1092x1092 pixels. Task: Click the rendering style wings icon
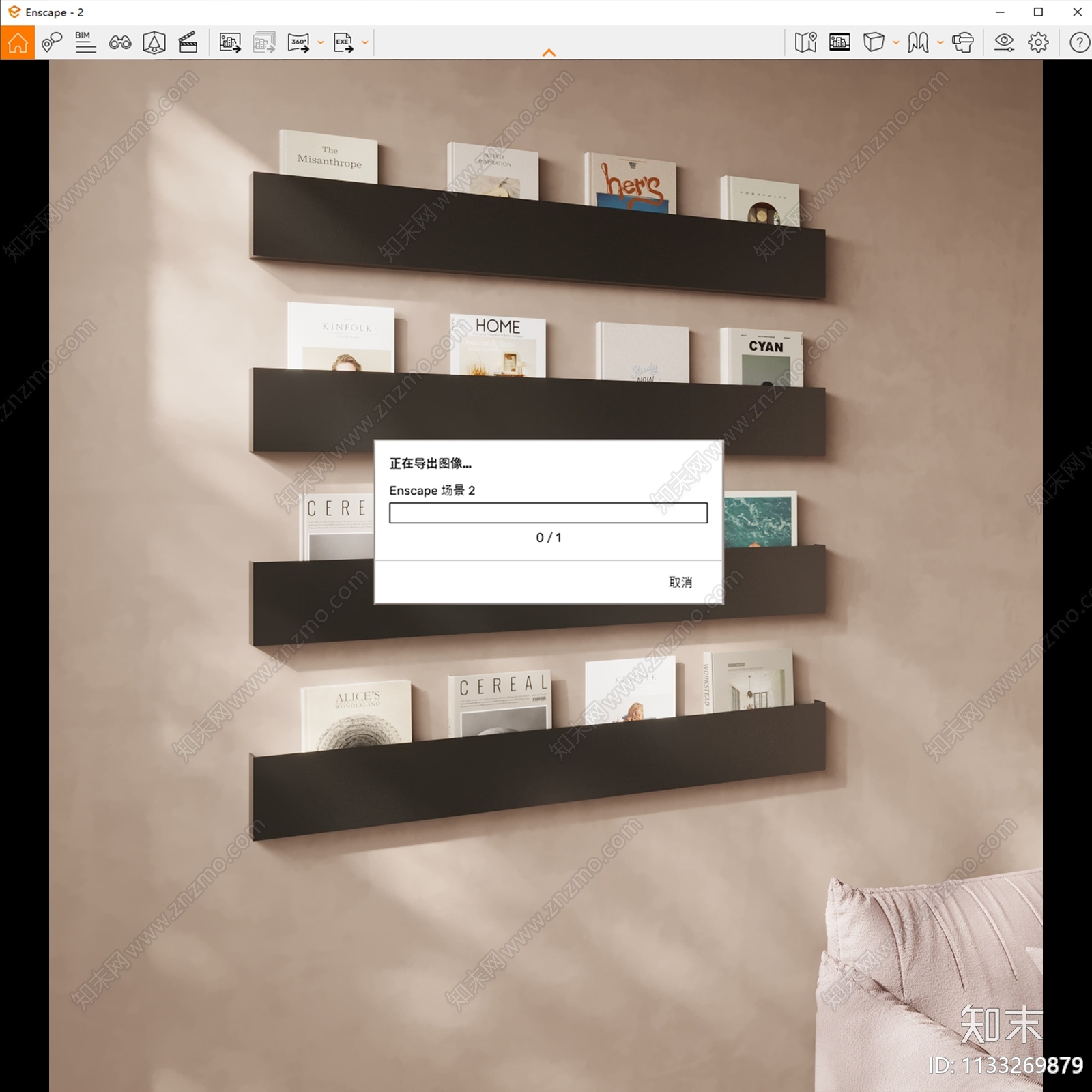pyautogui.click(x=918, y=42)
